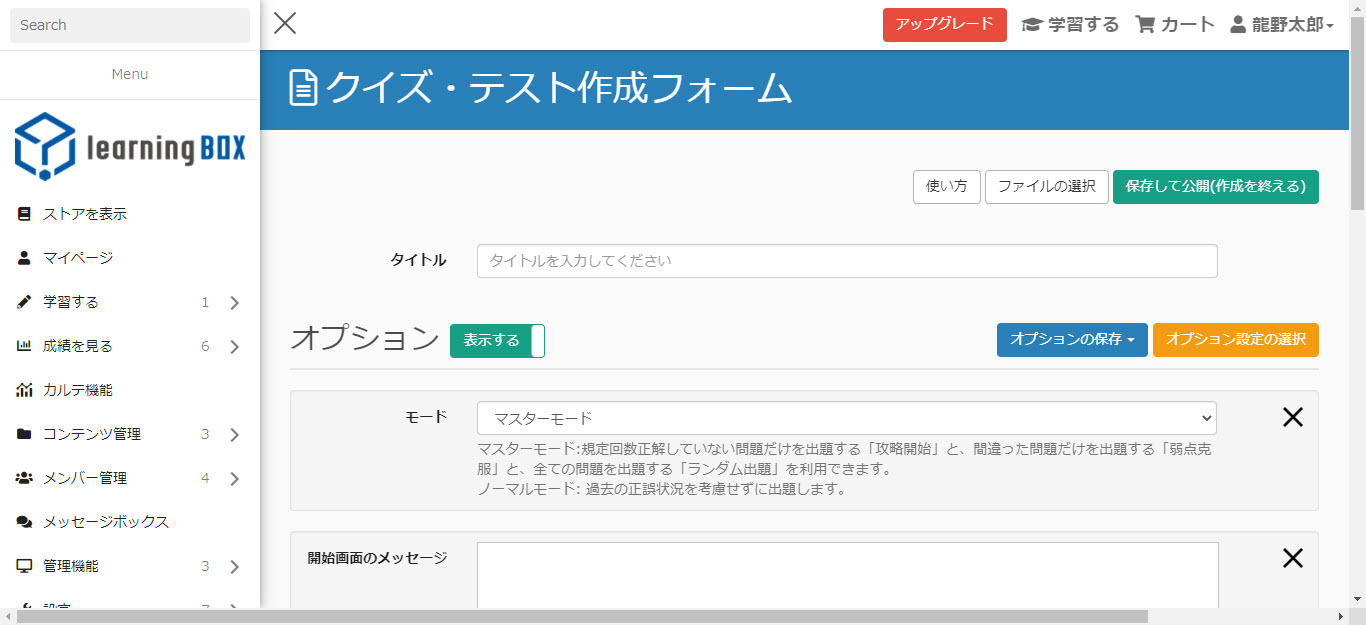Open the shopping cart カート
The image size is (1366, 625).
point(1175,25)
